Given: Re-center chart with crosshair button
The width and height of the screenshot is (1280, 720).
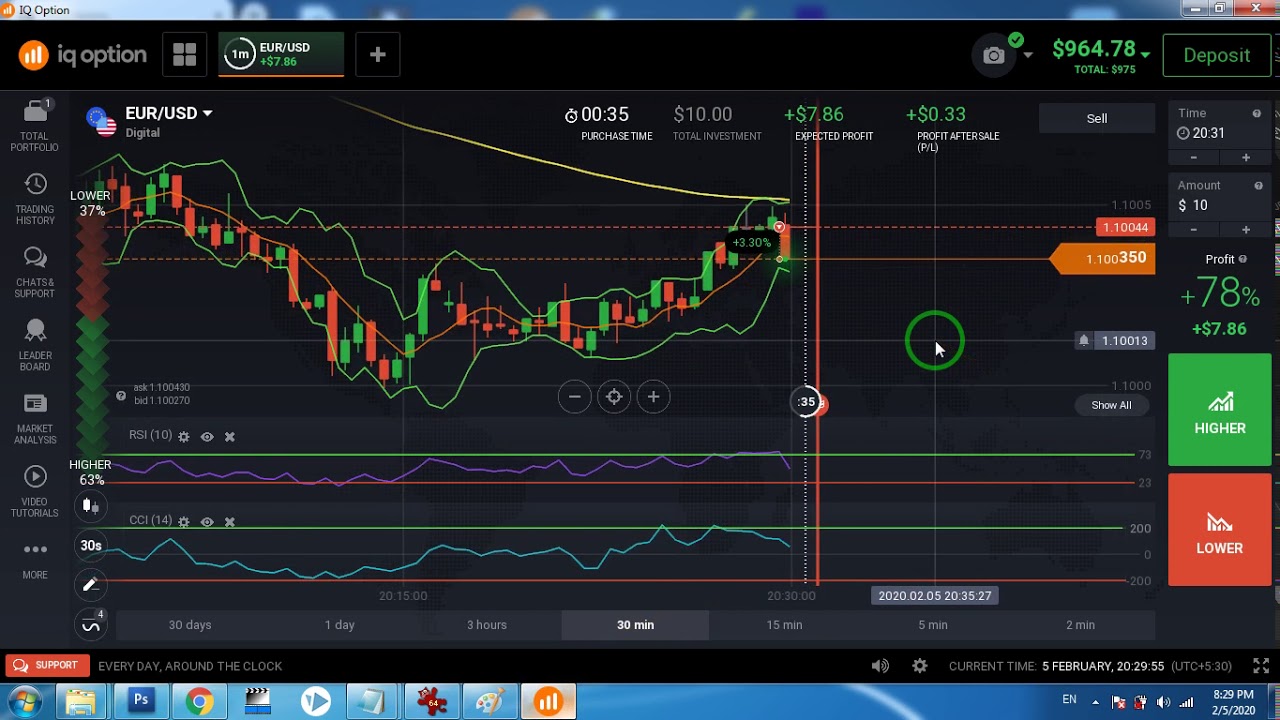Looking at the screenshot, I should [x=614, y=397].
